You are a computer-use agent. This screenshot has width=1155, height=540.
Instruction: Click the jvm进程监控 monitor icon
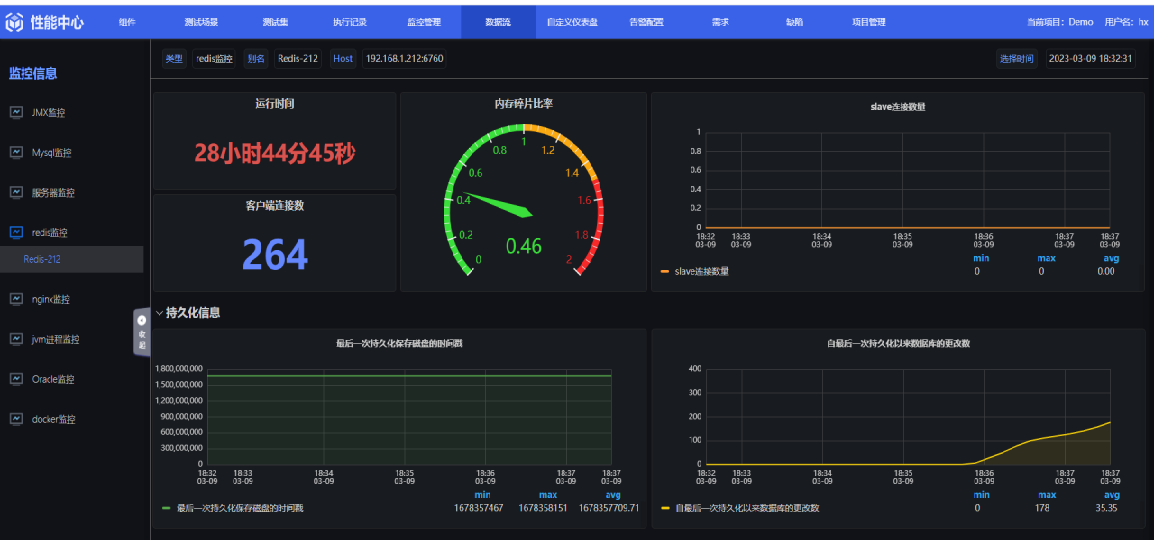click(16, 339)
